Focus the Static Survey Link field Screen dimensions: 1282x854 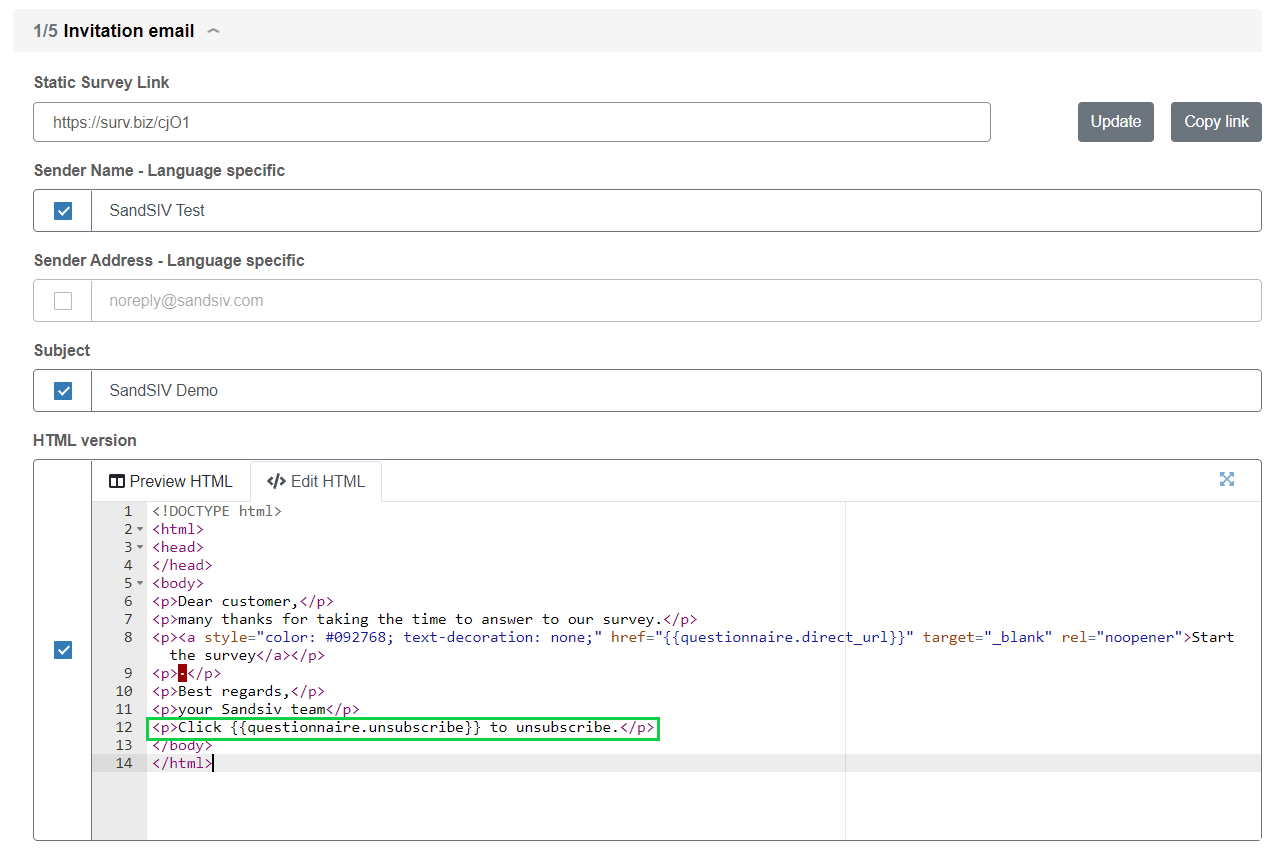512,122
